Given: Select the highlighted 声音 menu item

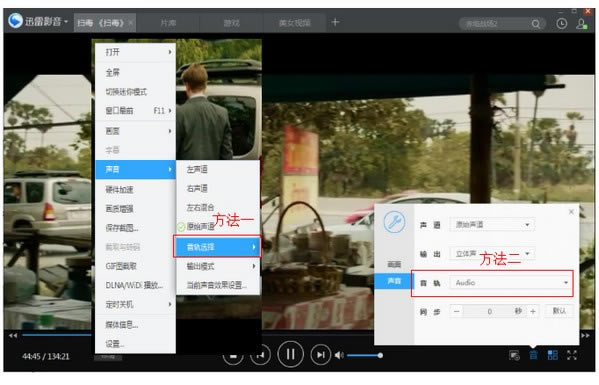Looking at the screenshot, I should (x=135, y=169).
